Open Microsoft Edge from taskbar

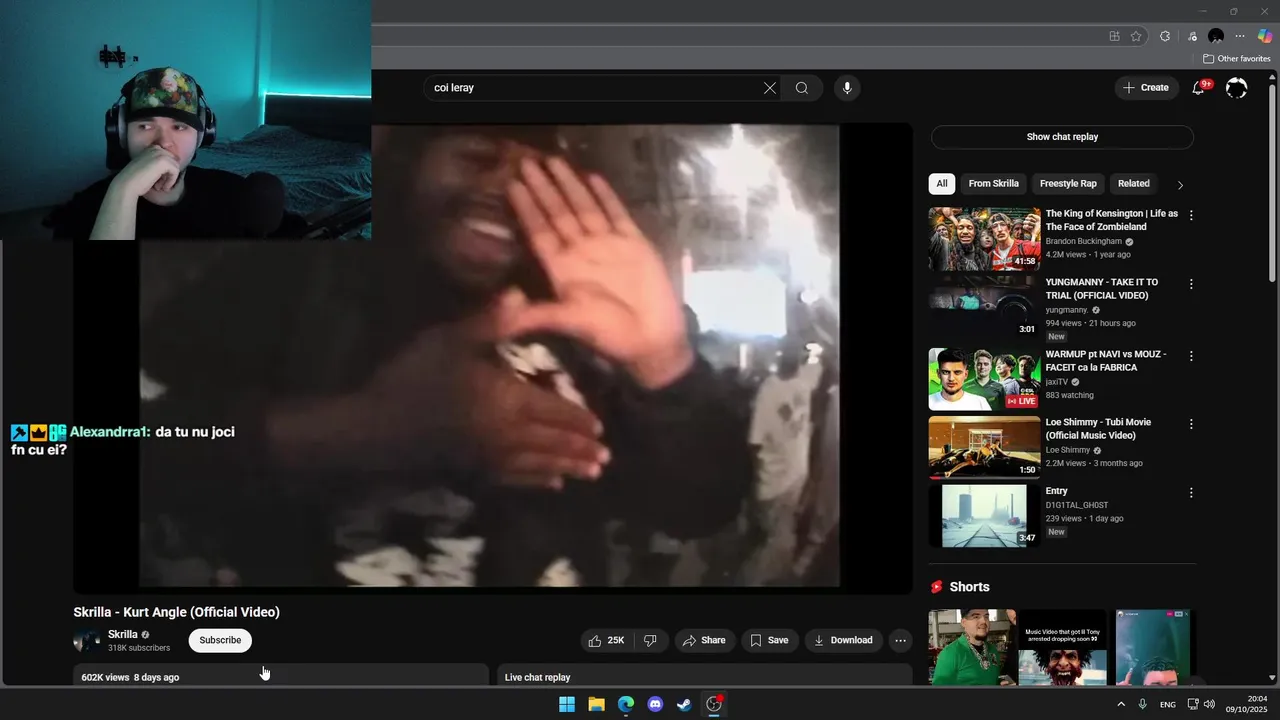pos(626,704)
